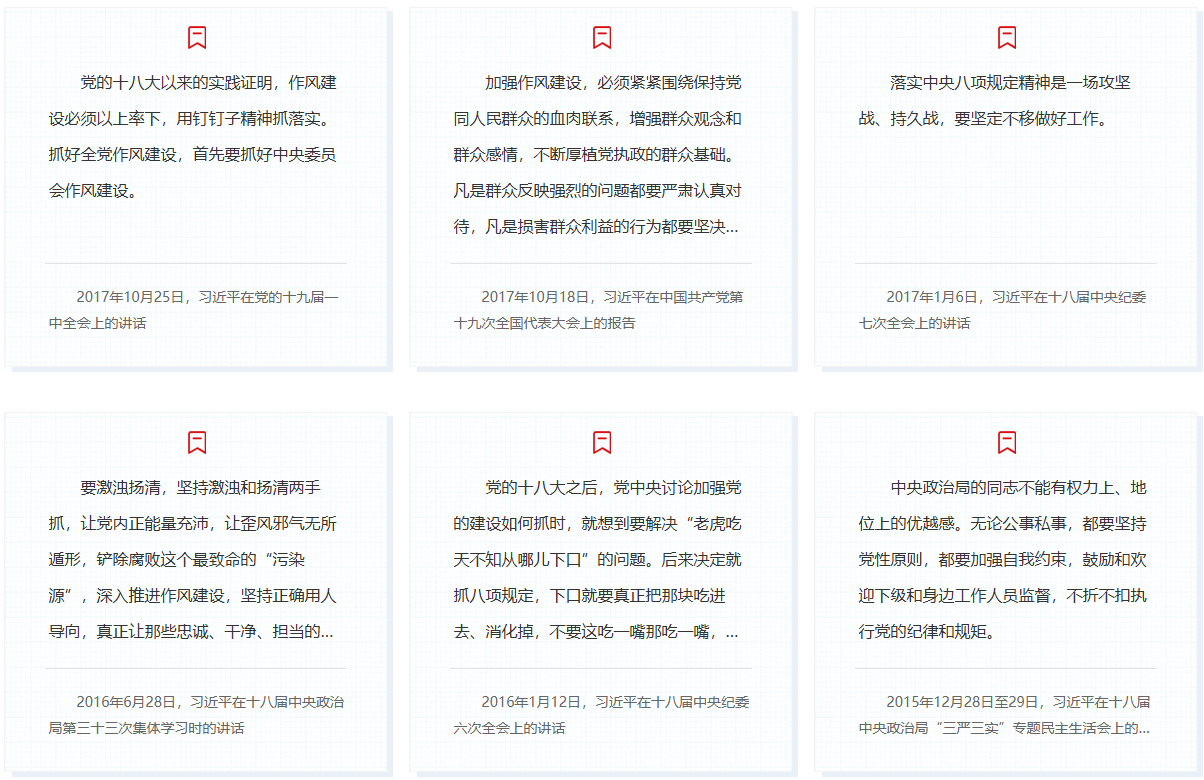Click divider line above 2017年1月6日 source

point(1005,263)
